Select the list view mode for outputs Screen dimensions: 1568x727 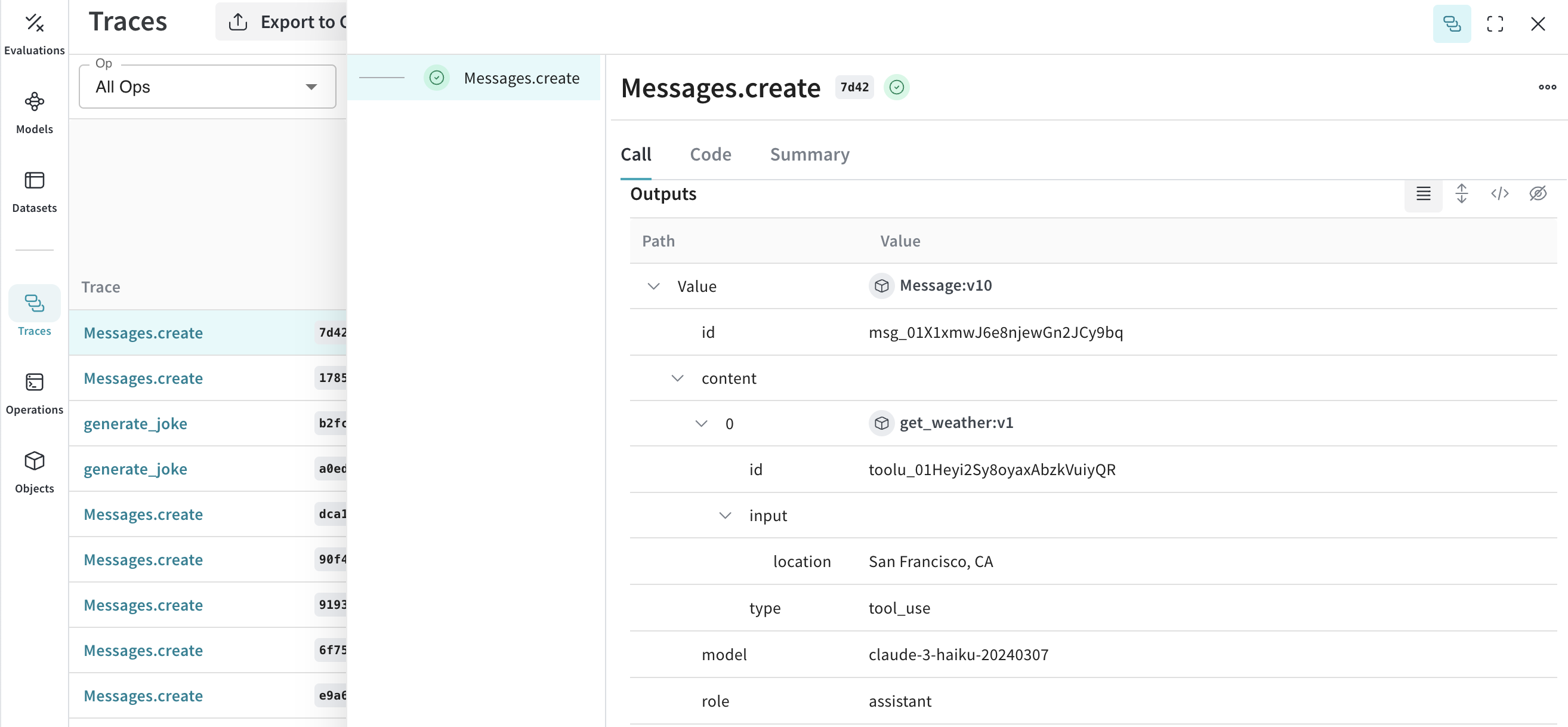tap(1422, 193)
